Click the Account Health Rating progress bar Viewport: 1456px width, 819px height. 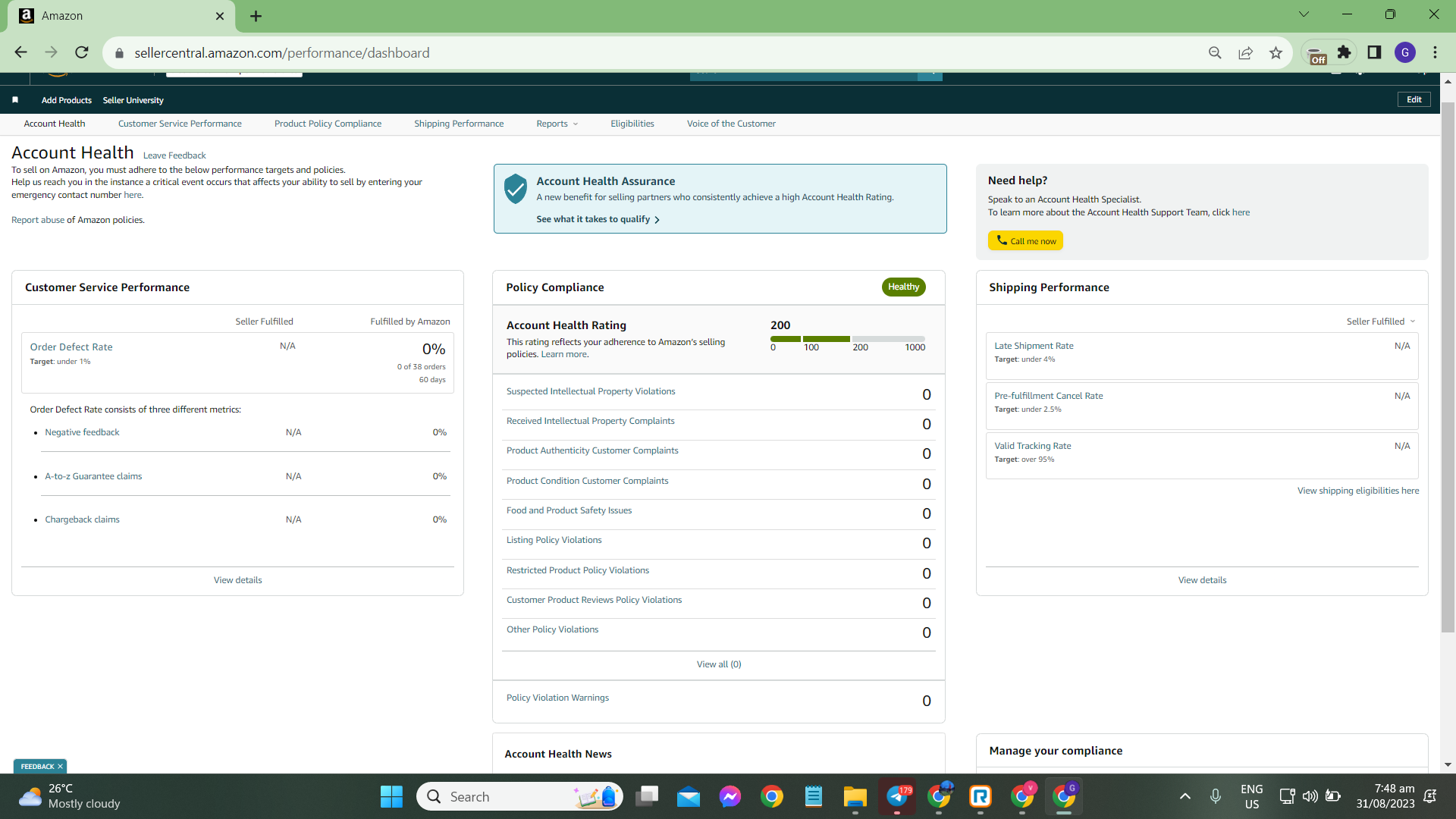848,339
